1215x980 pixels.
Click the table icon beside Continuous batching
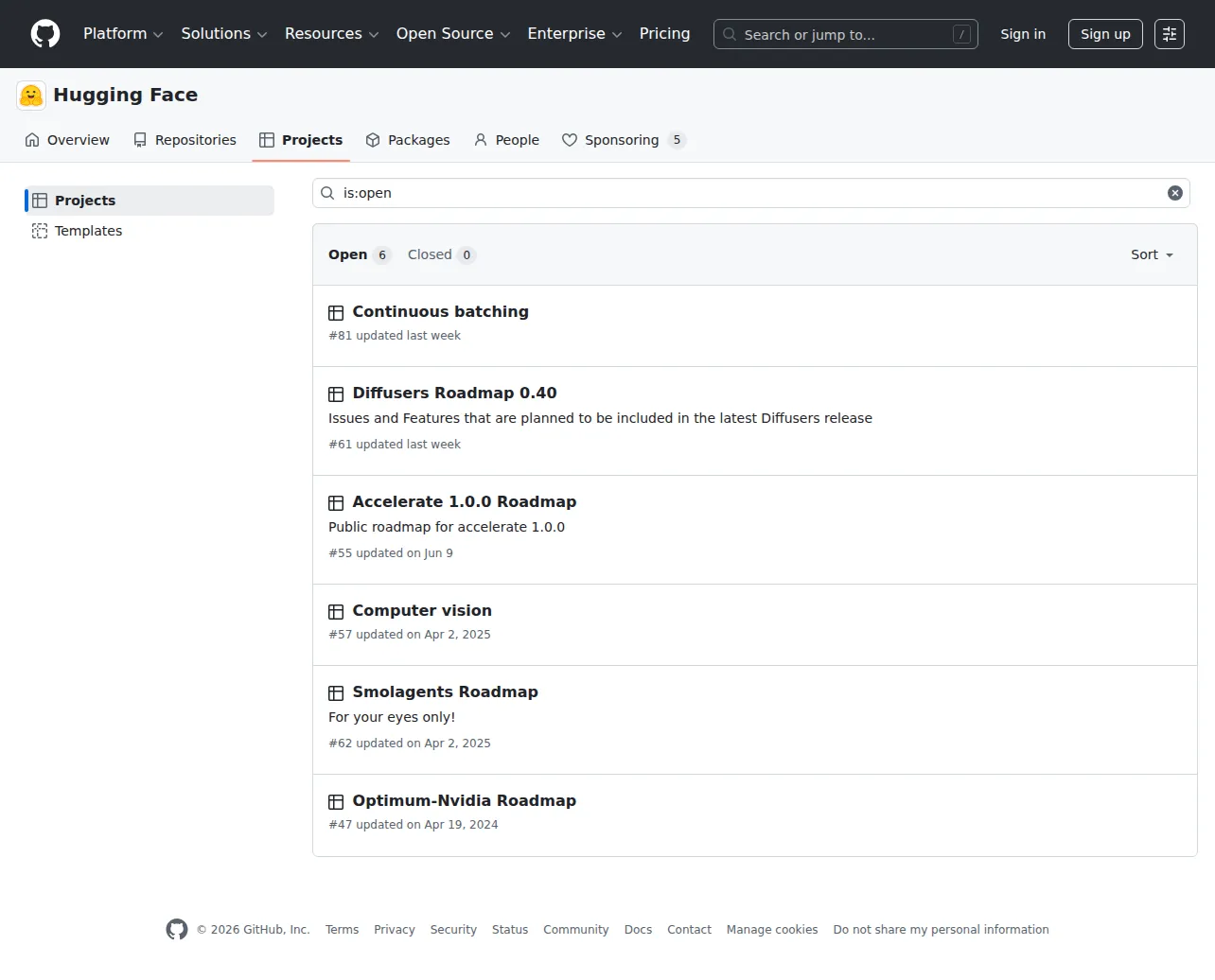[336, 313]
